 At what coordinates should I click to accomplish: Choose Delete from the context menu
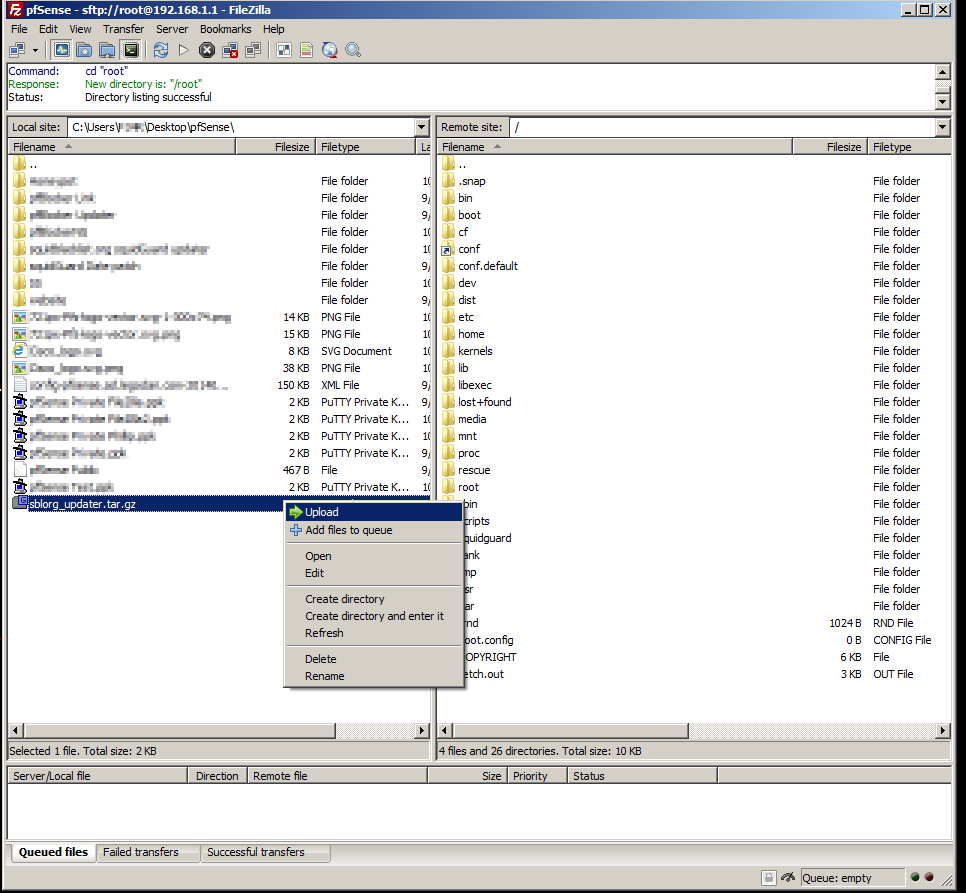point(374,659)
